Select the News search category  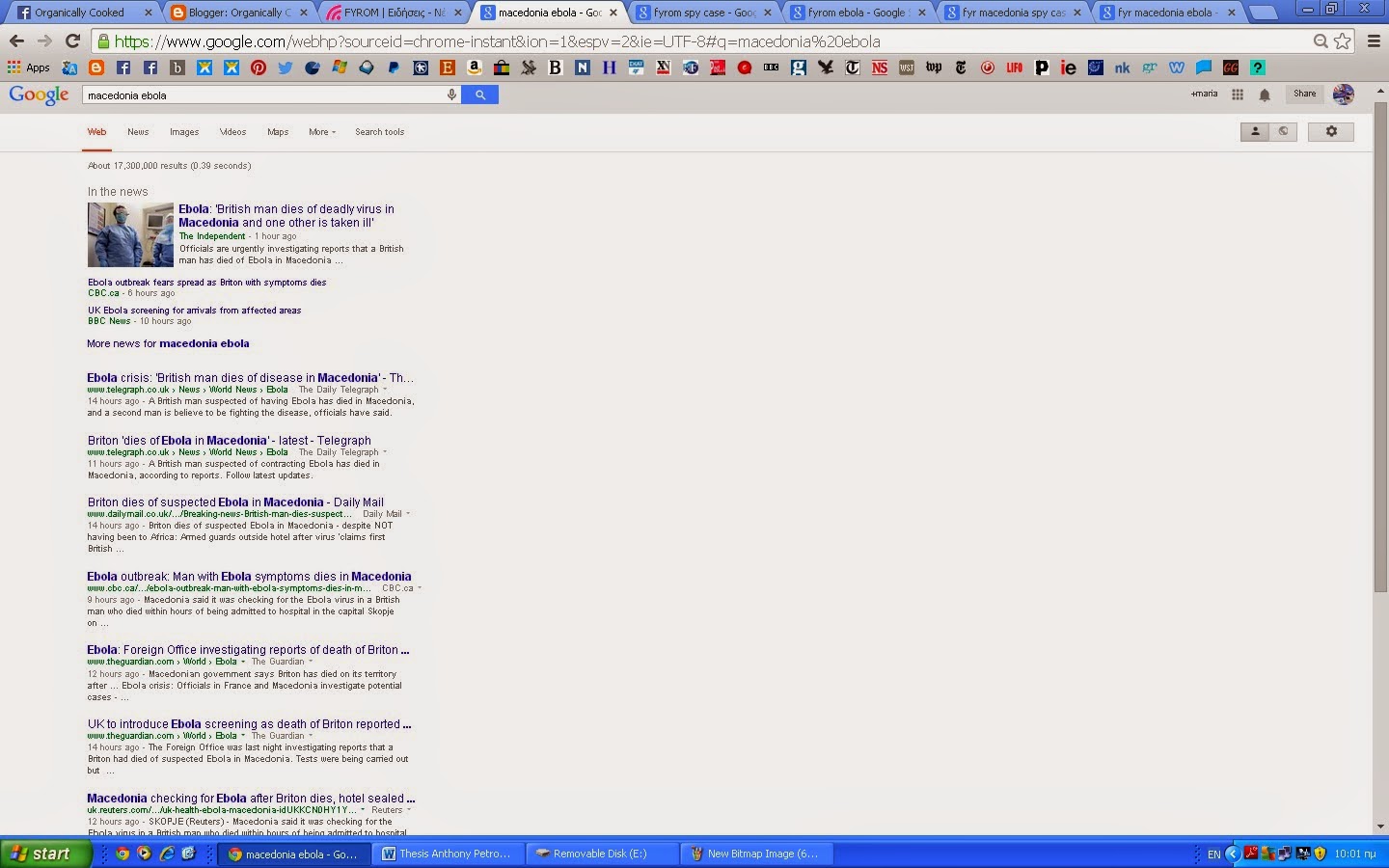click(138, 132)
